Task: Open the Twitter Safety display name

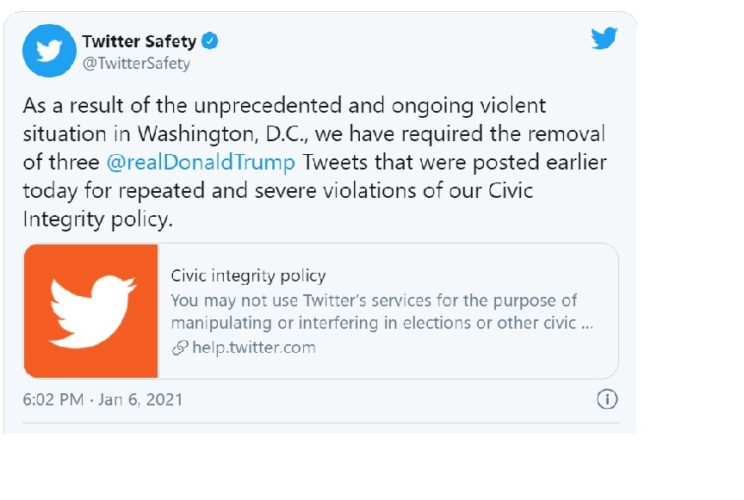Action: pos(139,42)
